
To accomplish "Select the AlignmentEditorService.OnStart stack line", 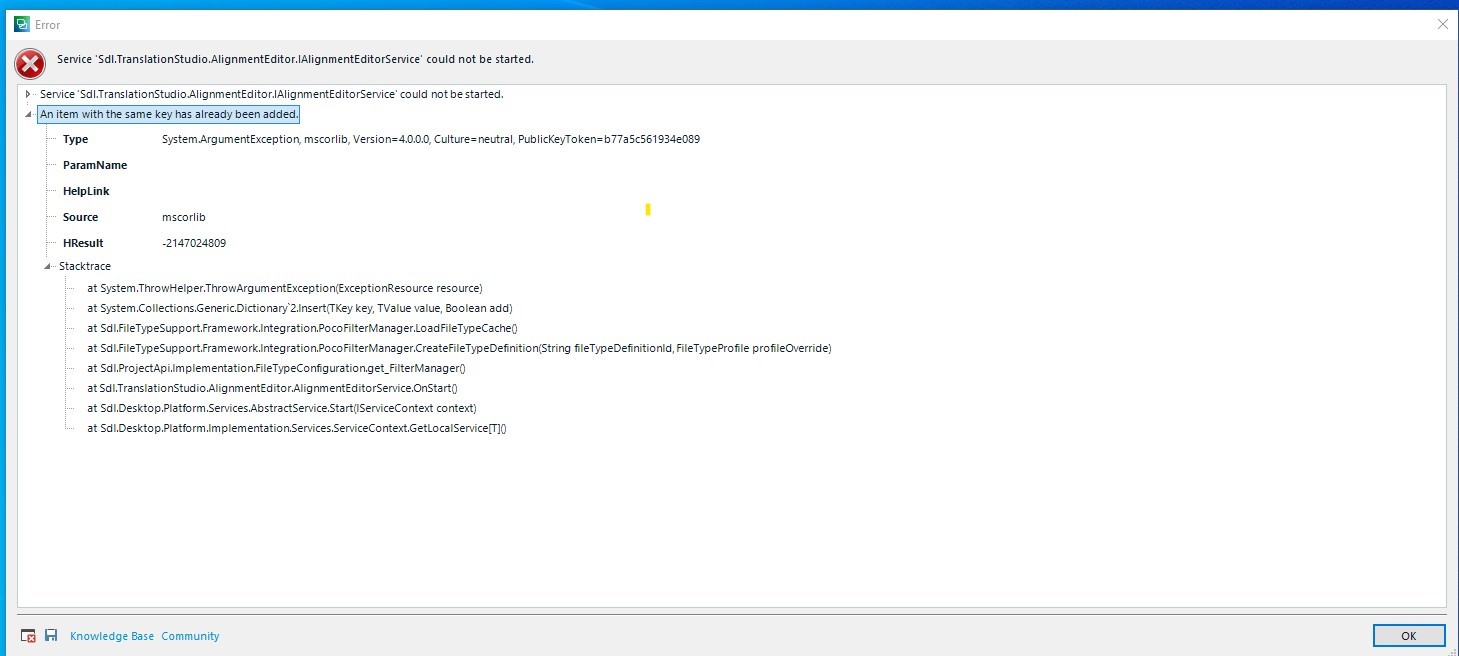I will (272, 388).
